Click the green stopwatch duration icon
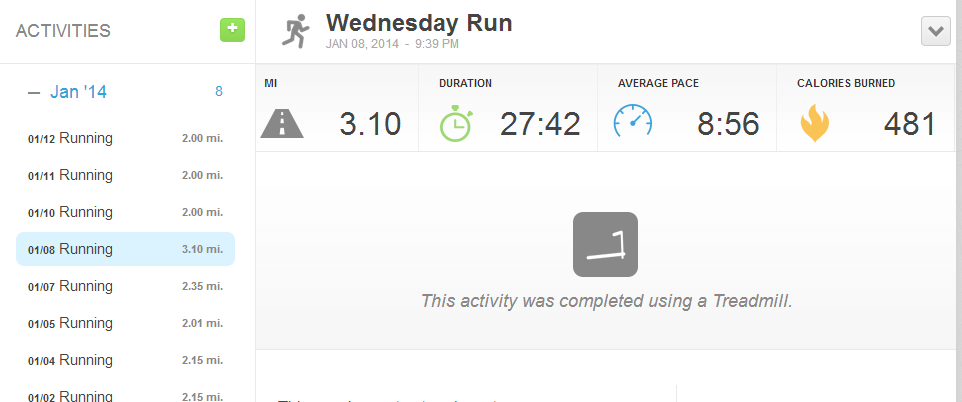The height and width of the screenshot is (402, 962). coord(456,123)
